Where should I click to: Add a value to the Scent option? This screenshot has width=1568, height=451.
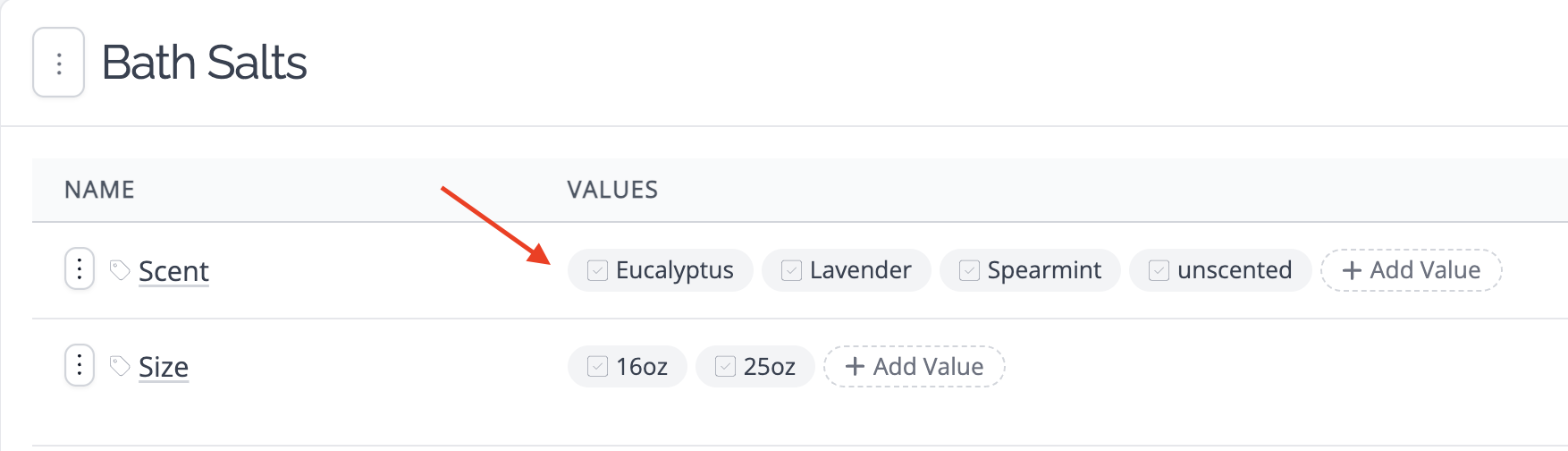pos(1412,270)
